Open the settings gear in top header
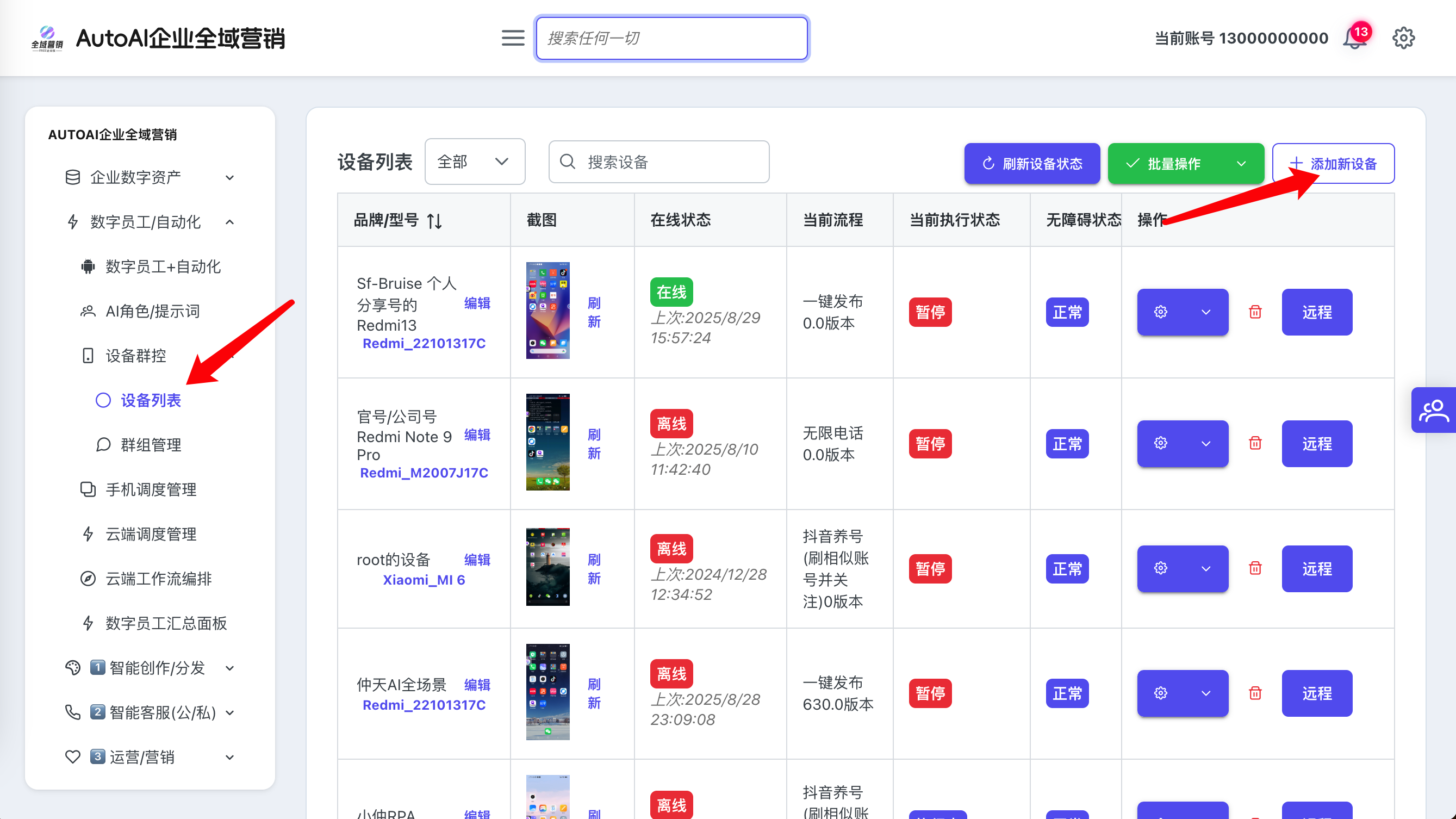This screenshot has height=819, width=1456. pos(1403,38)
